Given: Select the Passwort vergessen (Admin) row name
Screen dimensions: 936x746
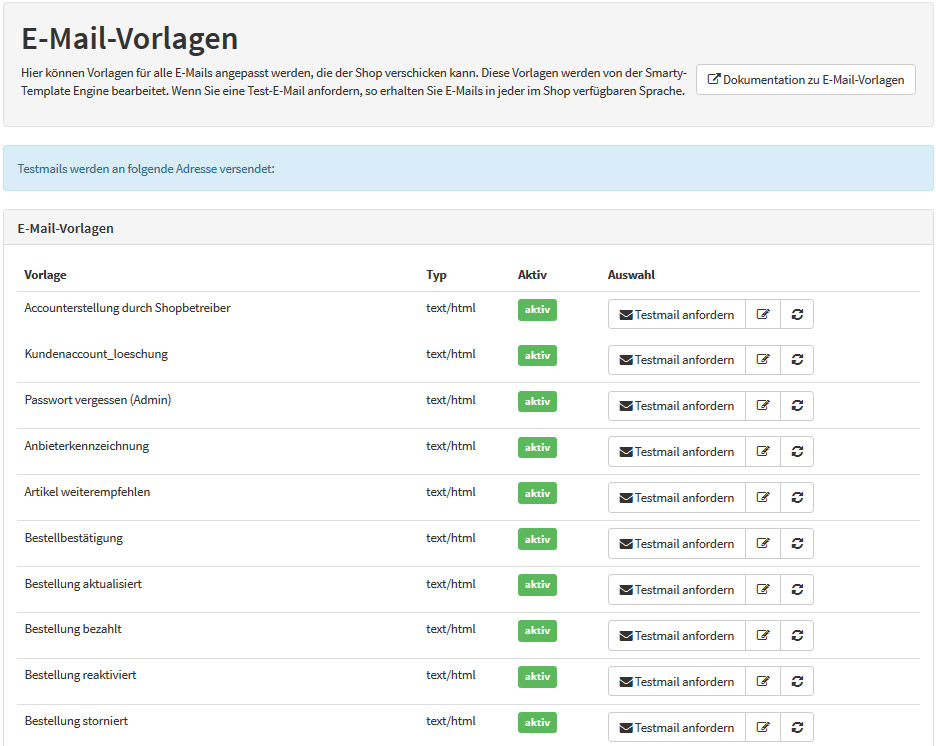Looking at the screenshot, I should [97, 400].
